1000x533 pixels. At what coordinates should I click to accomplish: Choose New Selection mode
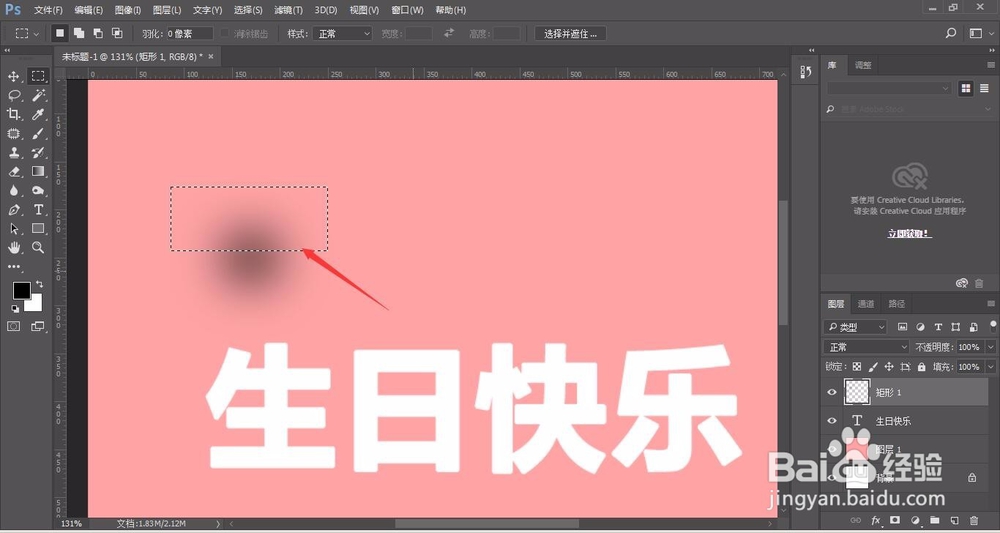coord(60,33)
